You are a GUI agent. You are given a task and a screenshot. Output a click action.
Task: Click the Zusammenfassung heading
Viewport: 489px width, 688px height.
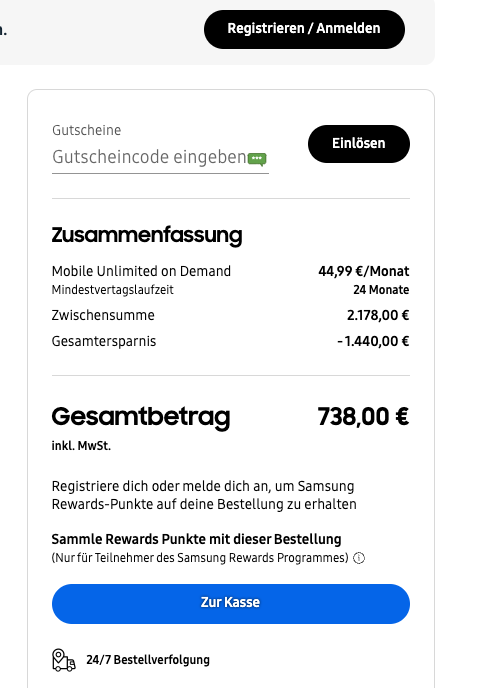[147, 236]
